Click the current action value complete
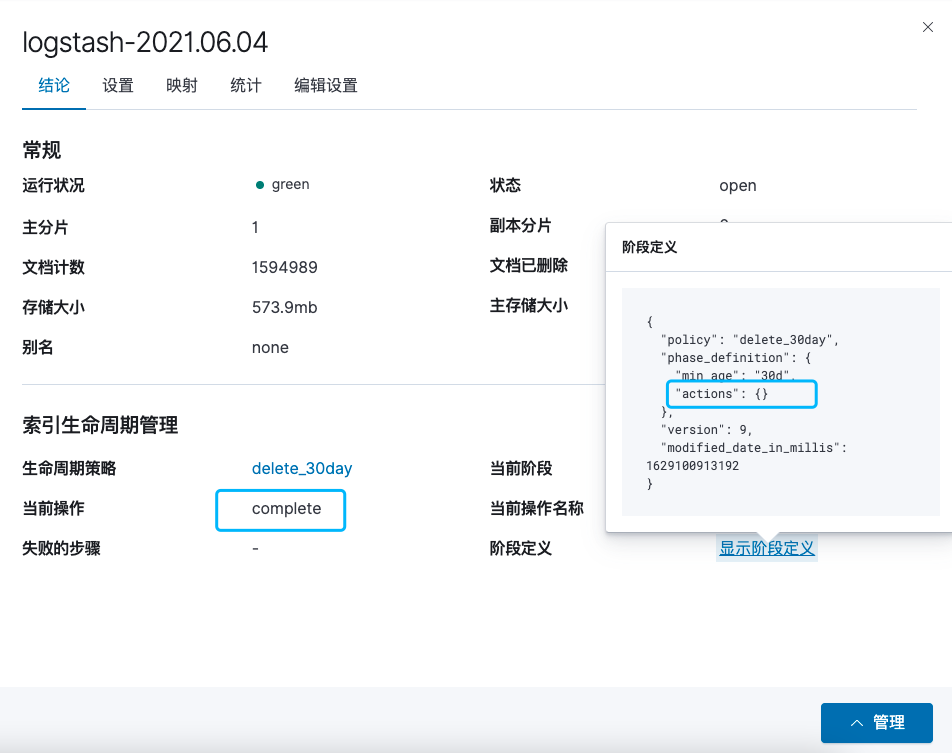952x753 pixels. [287, 509]
